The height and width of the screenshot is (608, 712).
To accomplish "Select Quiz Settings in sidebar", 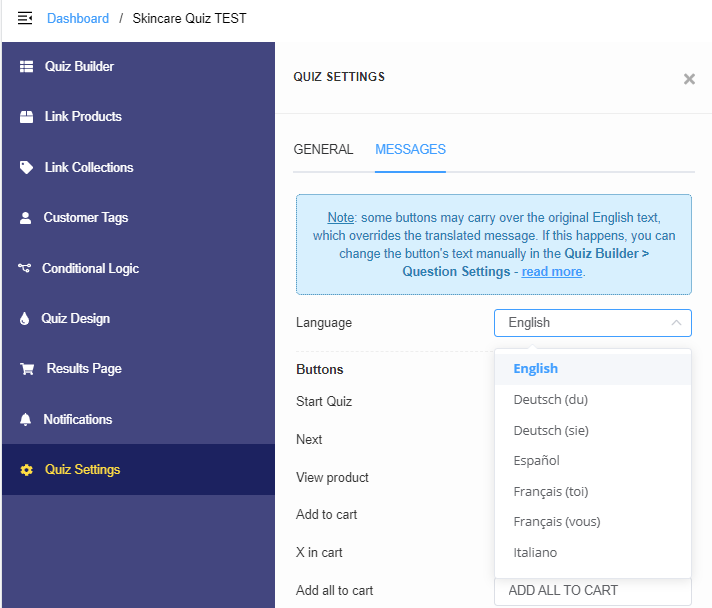I will click(x=138, y=470).
